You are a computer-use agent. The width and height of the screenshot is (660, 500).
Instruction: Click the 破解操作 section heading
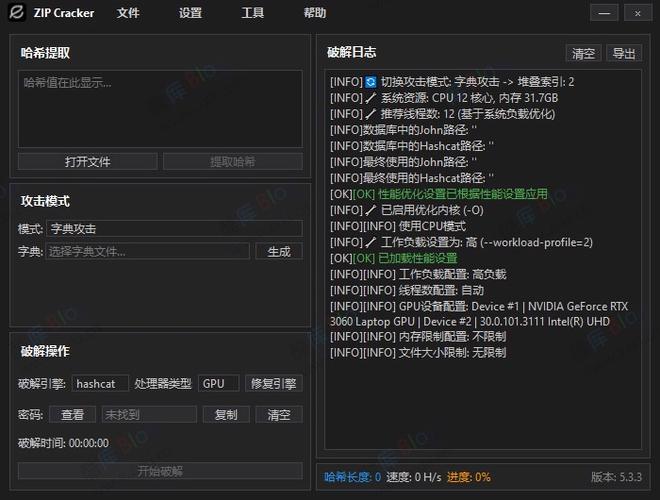click(x=45, y=351)
